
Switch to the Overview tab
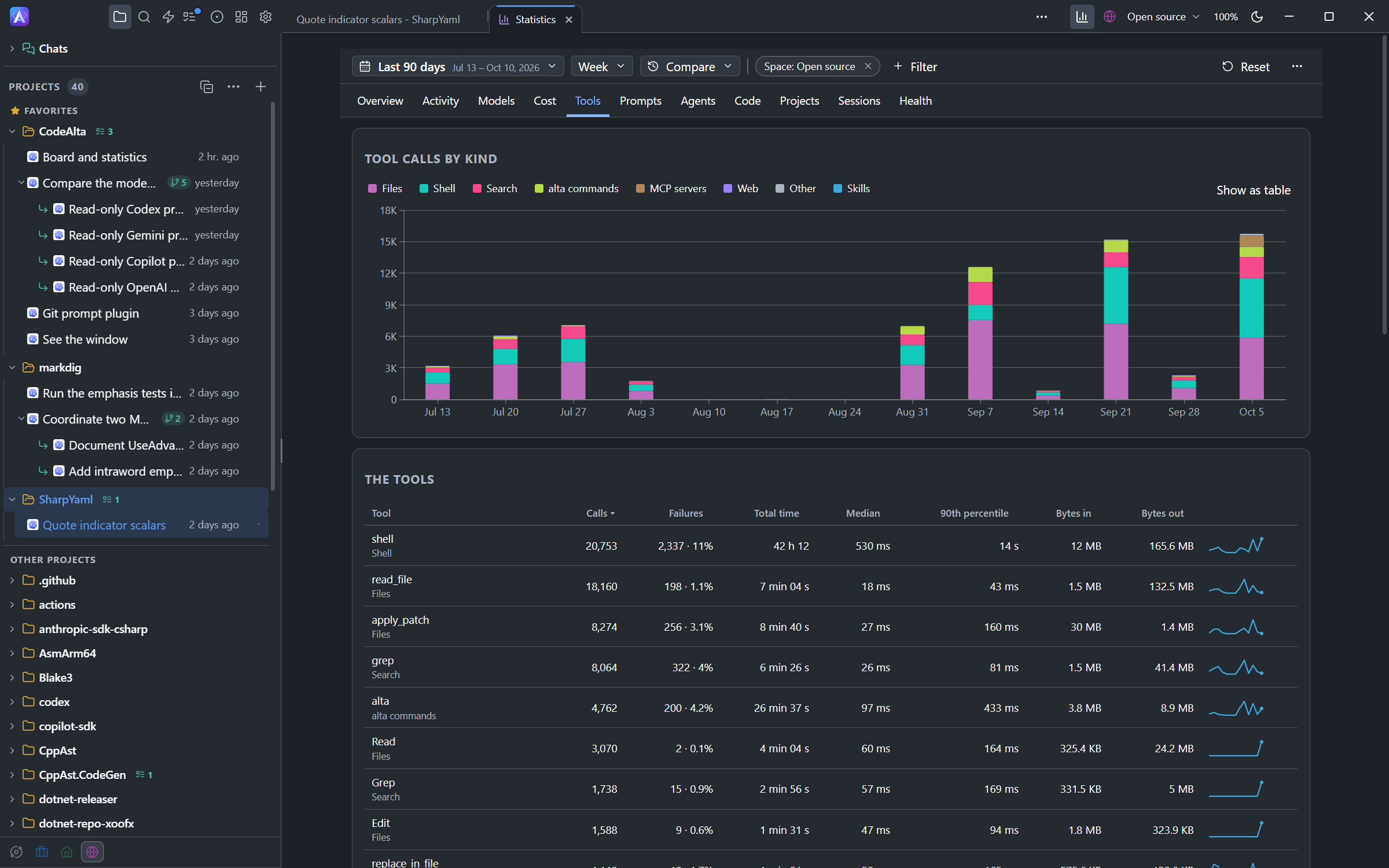[380, 101]
